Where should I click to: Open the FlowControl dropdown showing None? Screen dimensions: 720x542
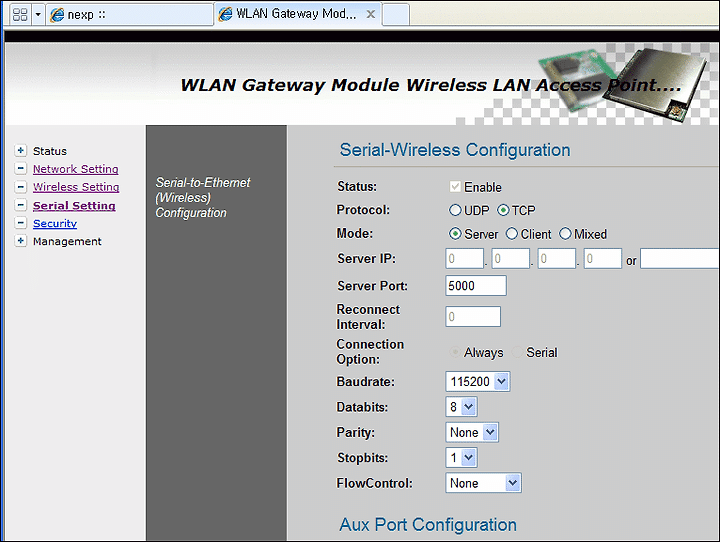483,483
